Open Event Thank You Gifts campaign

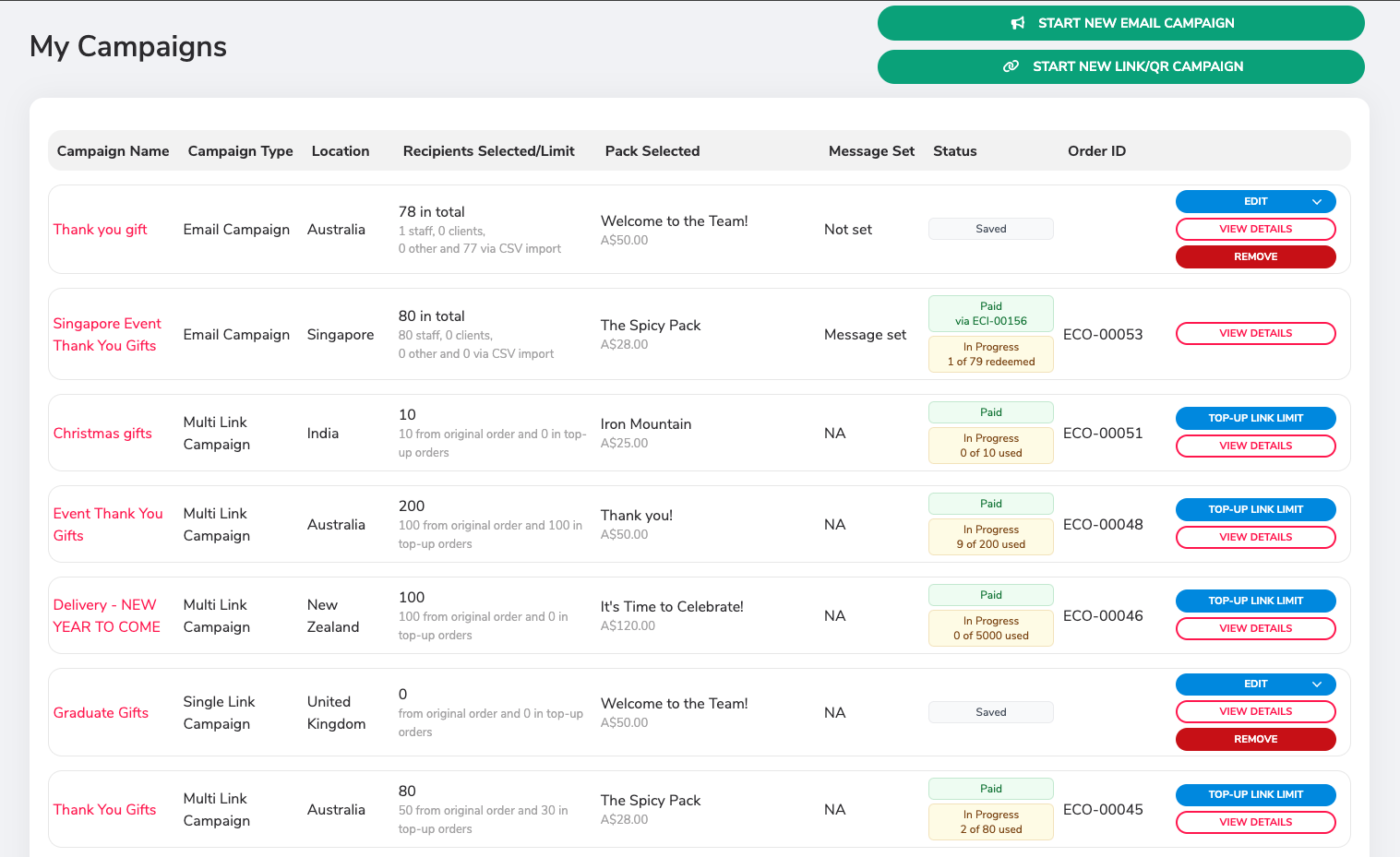pyautogui.click(x=108, y=525)
